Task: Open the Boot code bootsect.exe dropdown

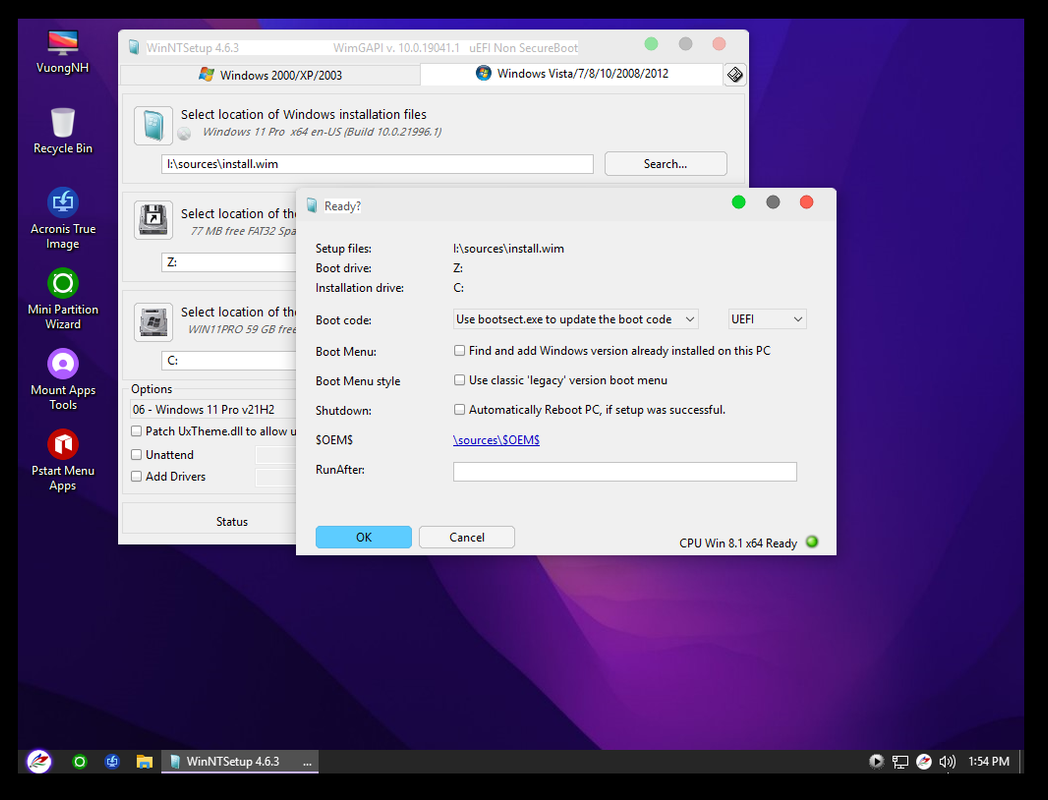Action: tap(575, 319)
